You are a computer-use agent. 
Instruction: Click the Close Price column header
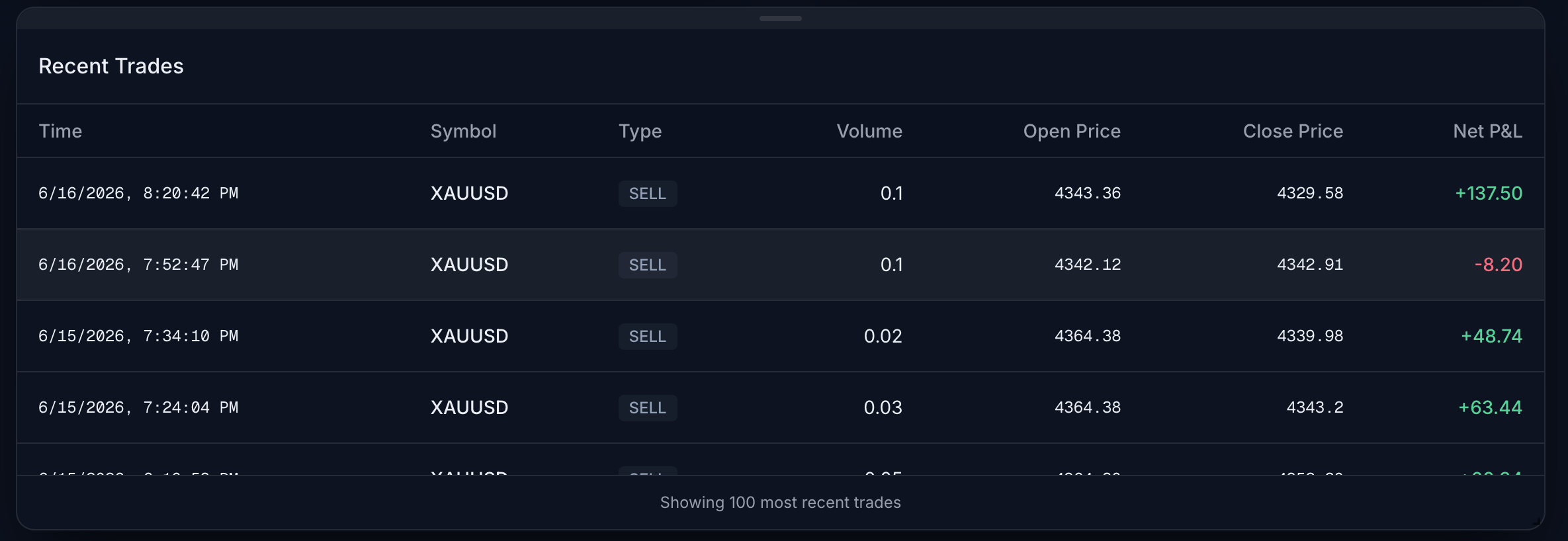coord(1293,131)
